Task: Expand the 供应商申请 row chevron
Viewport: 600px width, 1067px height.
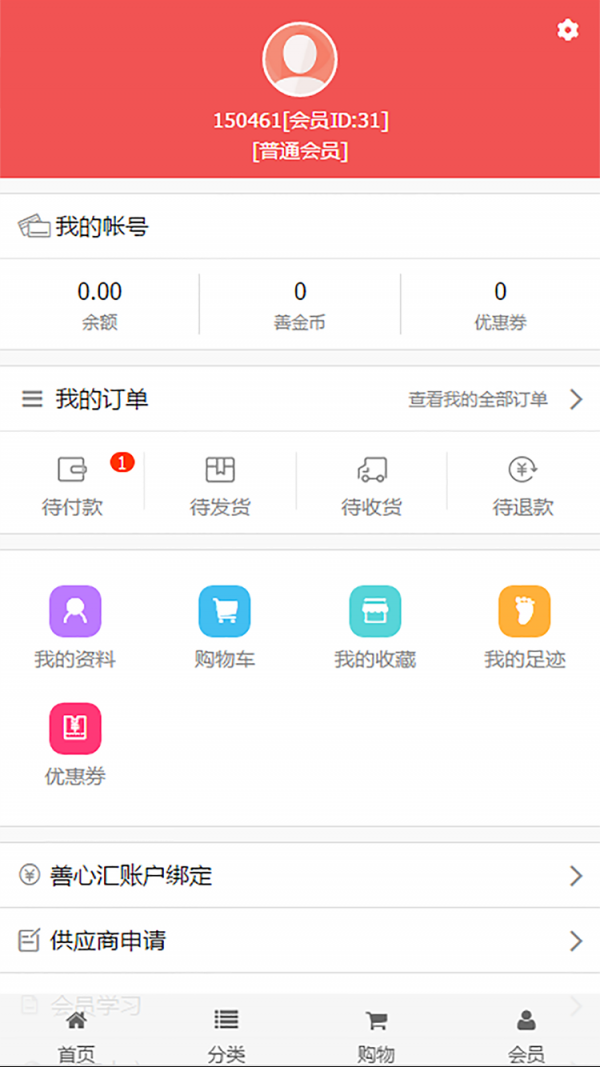Action: tap(576, 941)
